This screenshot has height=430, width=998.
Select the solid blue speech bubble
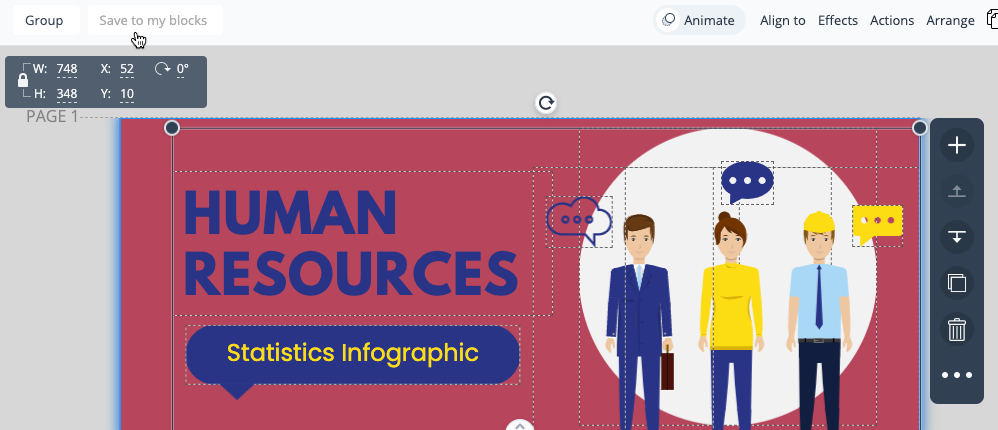(x=747, y=182)
